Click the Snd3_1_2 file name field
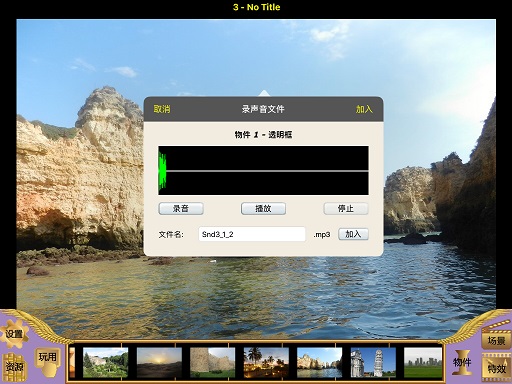The image size is (512, 384). pos(252,234)
